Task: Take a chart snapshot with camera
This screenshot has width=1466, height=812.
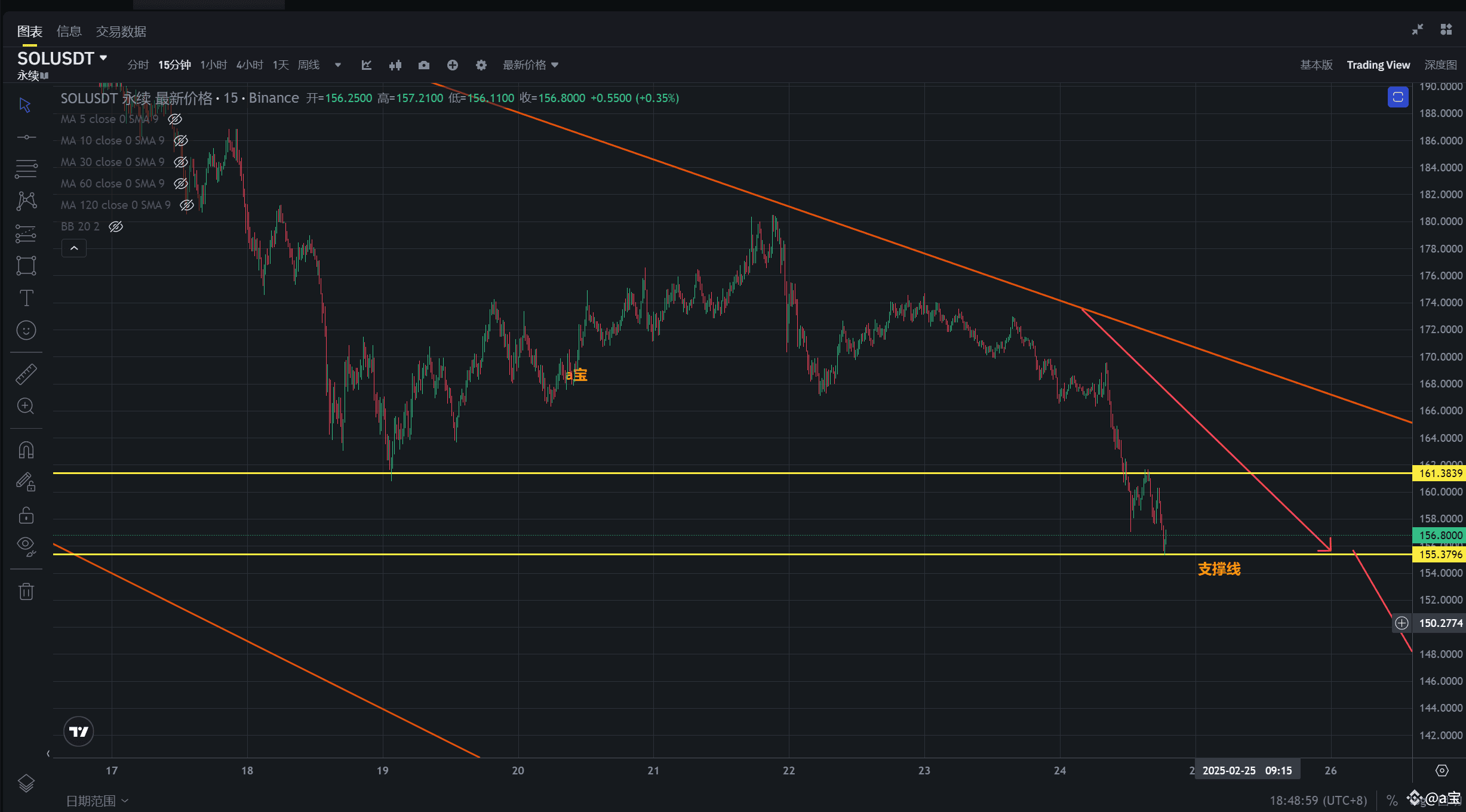Action: 424,65
